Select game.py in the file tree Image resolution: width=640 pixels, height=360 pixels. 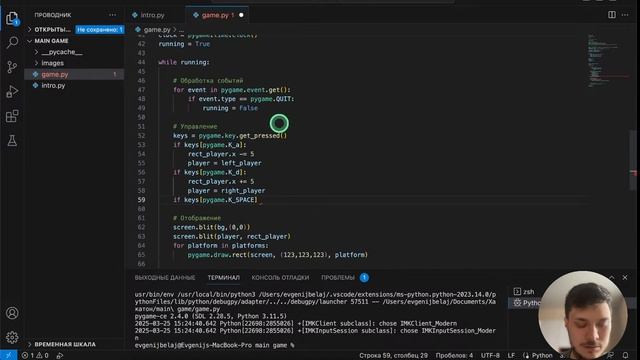(x=74, y=74)
